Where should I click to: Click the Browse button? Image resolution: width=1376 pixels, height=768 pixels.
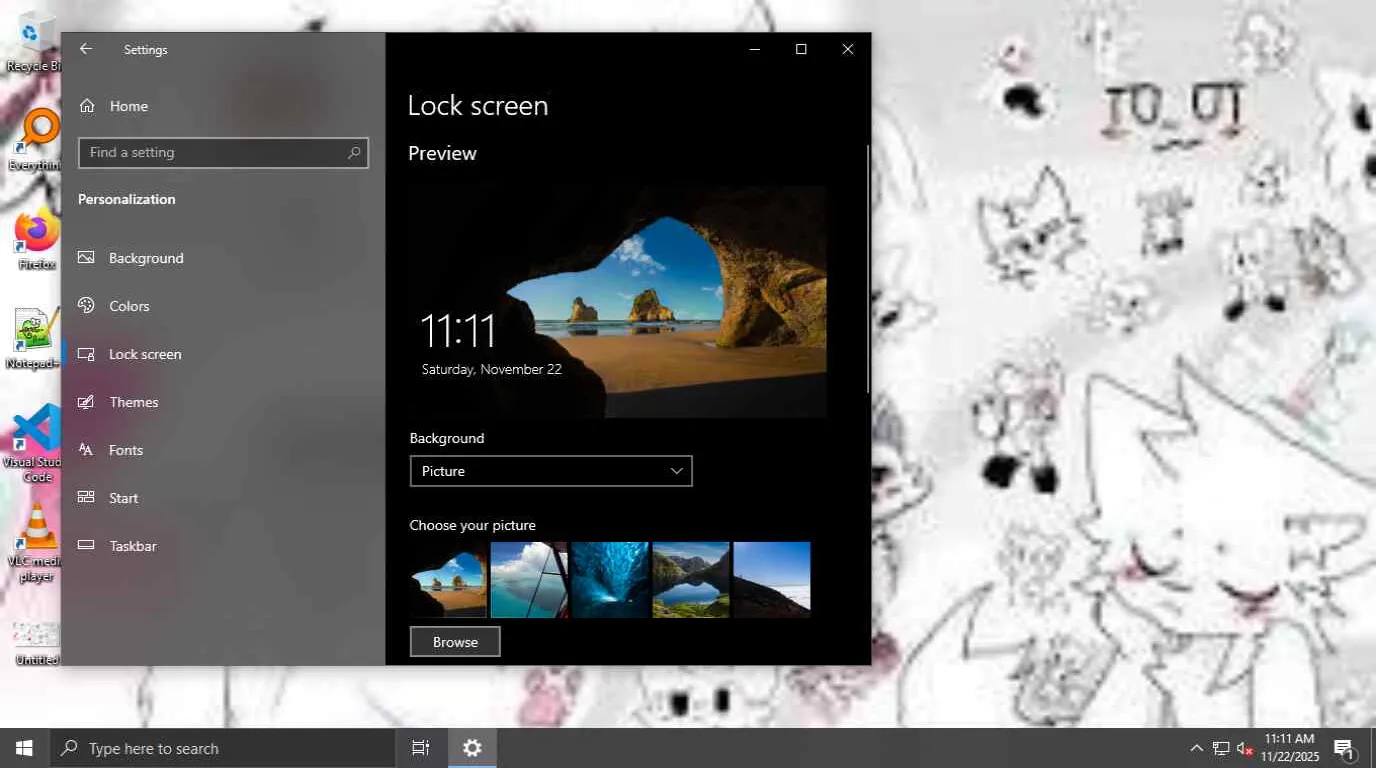(x=455, y=642)
